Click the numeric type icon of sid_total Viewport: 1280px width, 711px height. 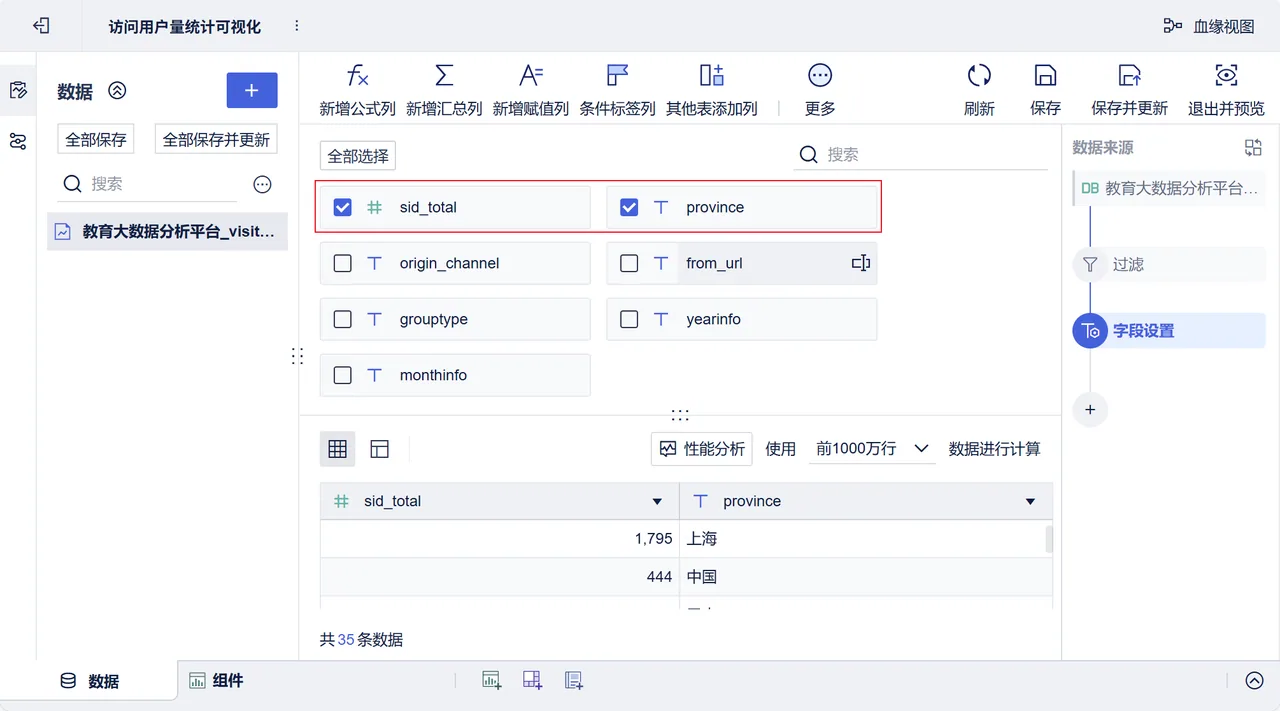pyautogui.click(x=375, y=207)
